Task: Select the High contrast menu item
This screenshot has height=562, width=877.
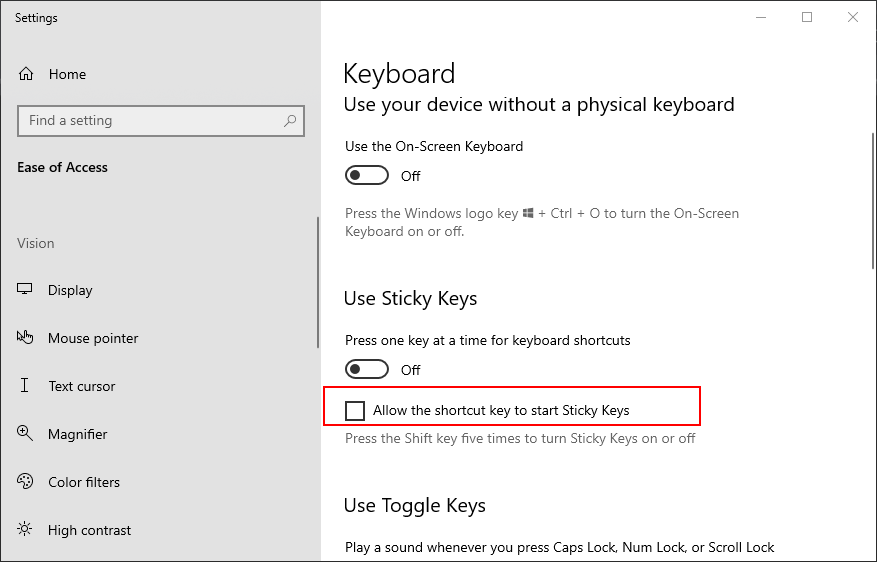Action: tap(89, 530)
